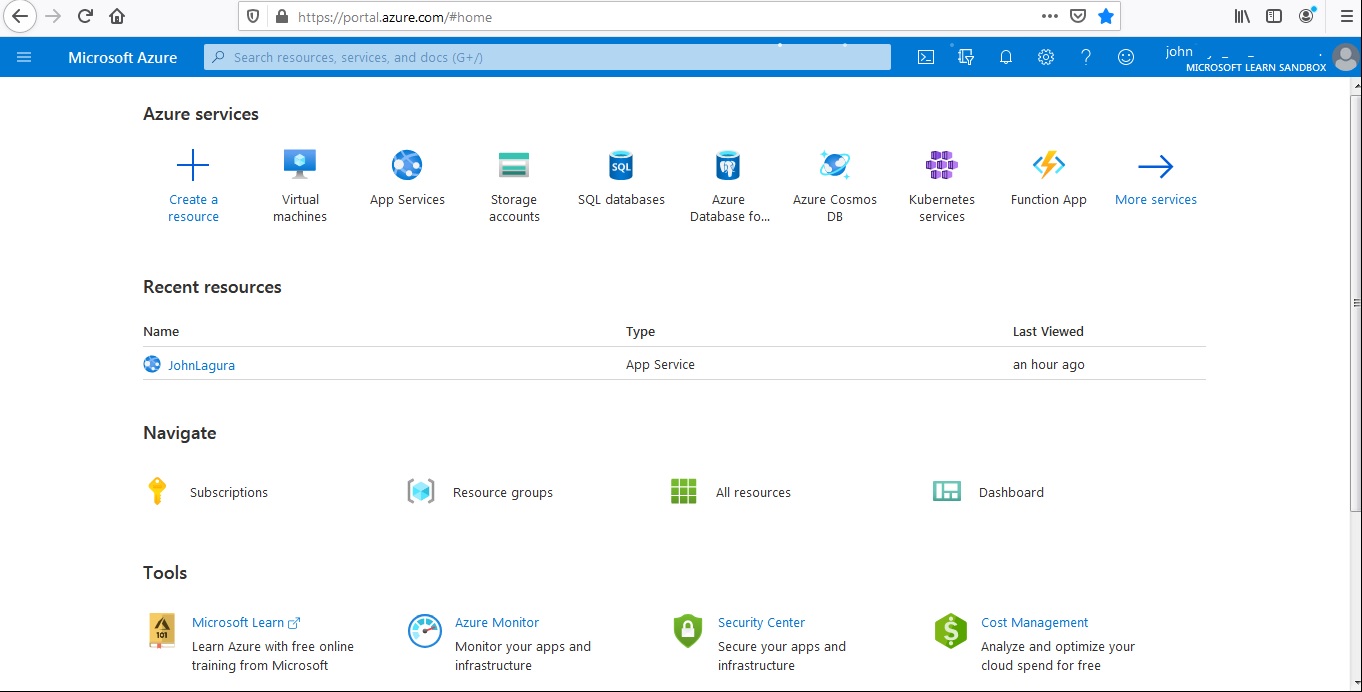Open the notifications bell

tap(1006, 57)
